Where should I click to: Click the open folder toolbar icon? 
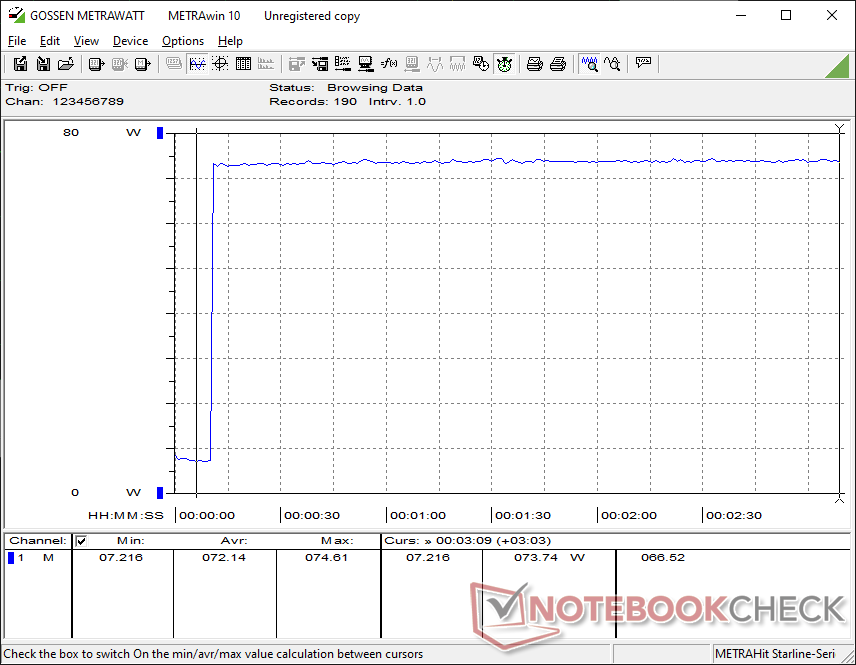65,64
